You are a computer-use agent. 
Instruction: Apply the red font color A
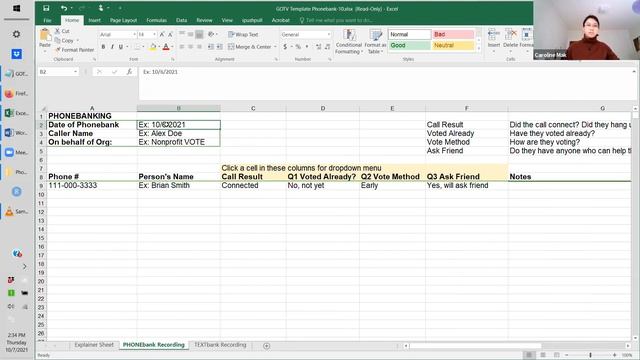166,47
